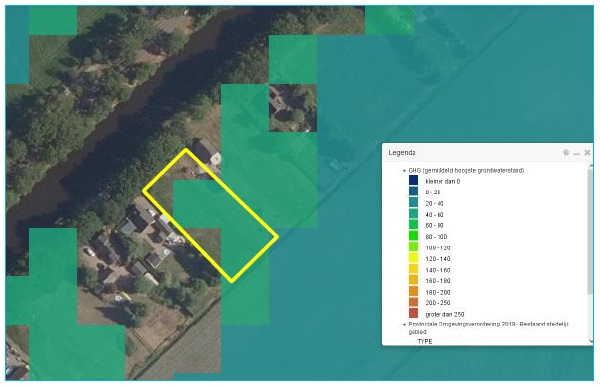Select the 'groter dan 250' red swatch

414,313
